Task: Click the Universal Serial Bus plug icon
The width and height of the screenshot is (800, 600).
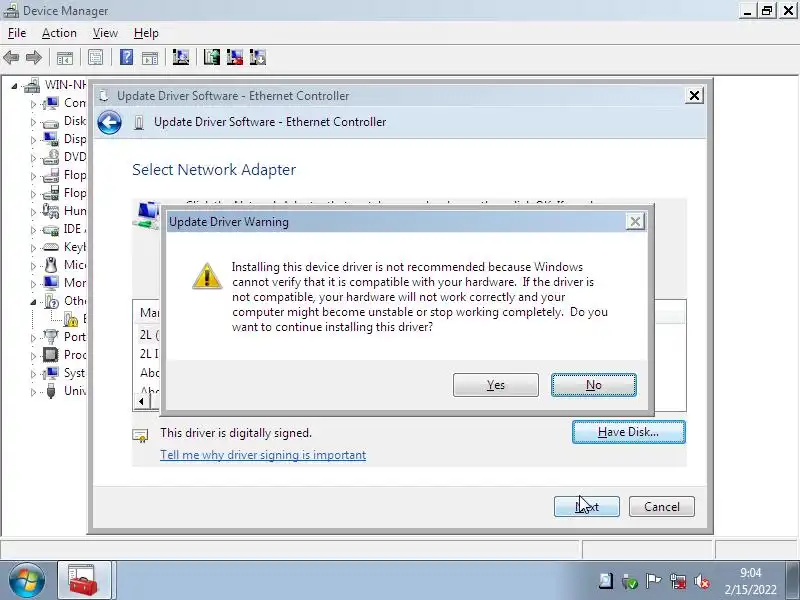Action: (x=51, y=391)
